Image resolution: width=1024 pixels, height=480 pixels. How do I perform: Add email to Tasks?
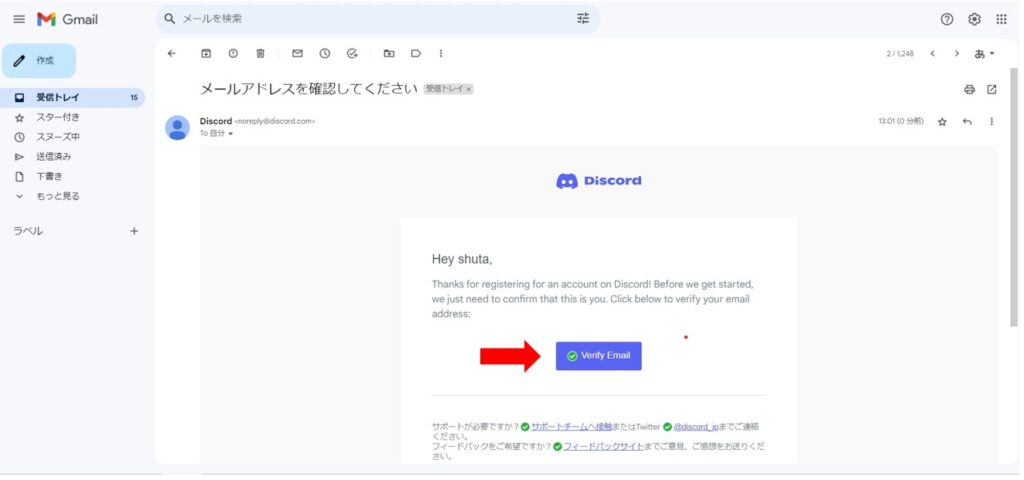click(x=352, y=54)
